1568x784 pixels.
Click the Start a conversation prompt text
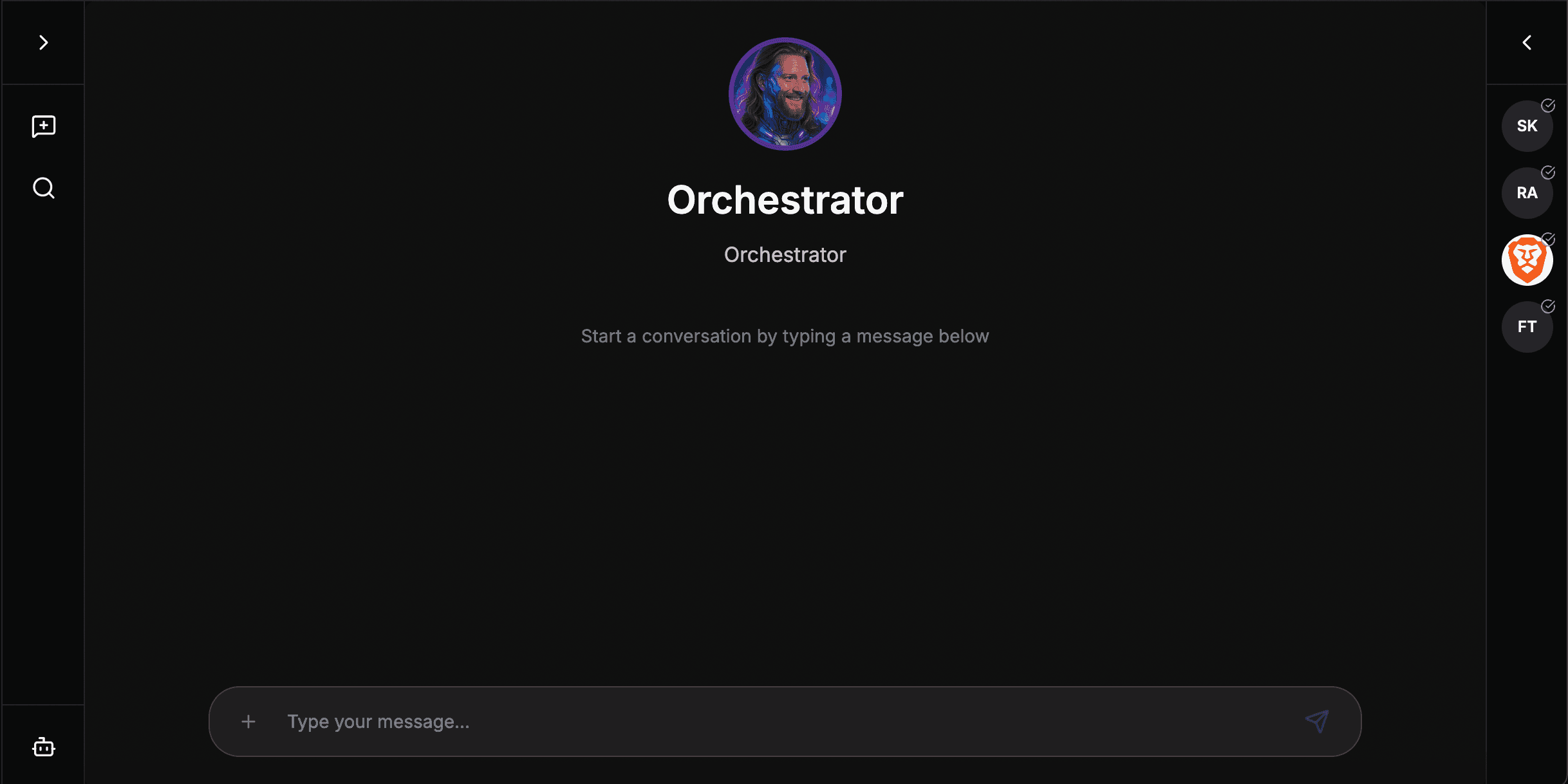coord(785,335)
